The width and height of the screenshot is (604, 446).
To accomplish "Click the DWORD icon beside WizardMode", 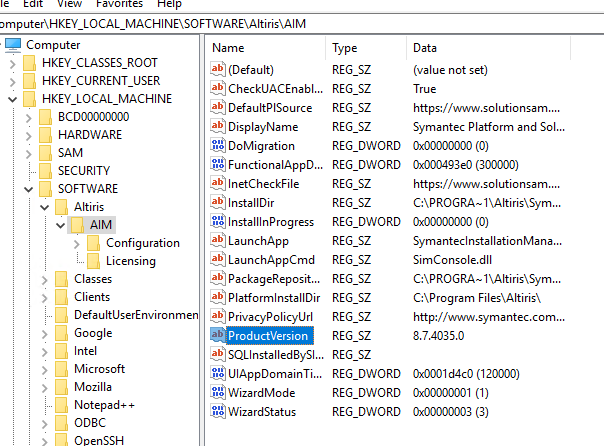I will pos(217,392).
